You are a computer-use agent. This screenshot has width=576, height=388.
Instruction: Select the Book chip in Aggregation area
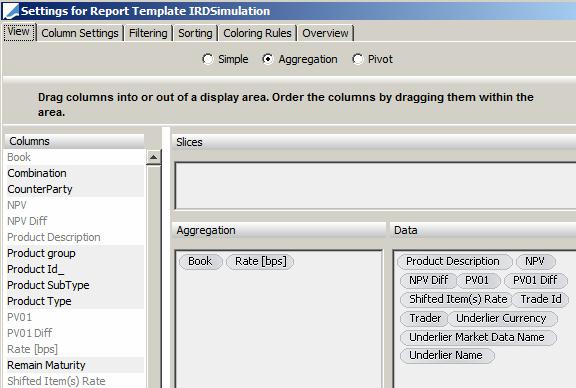[x=201, y=261]
